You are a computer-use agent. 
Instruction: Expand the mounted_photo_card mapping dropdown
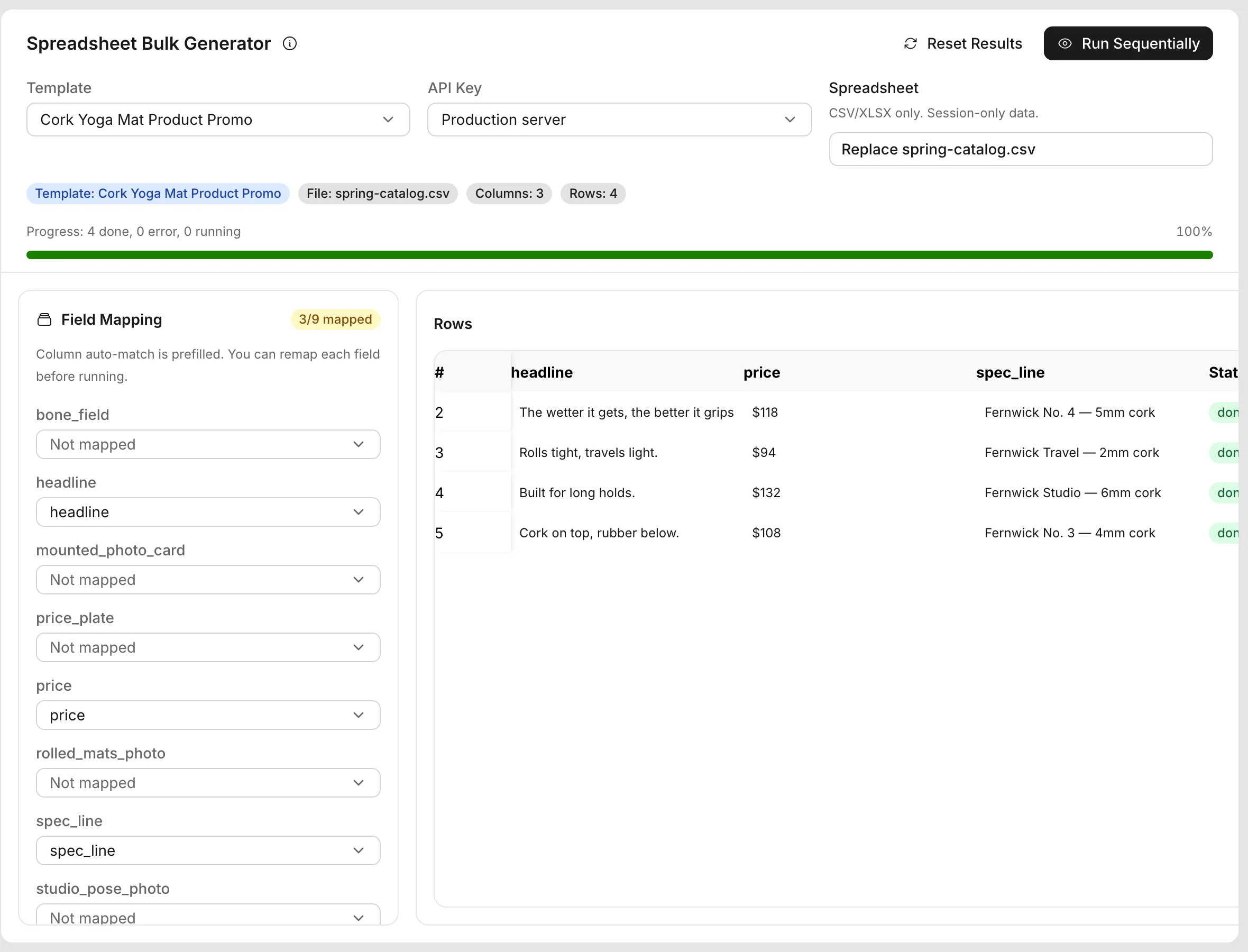pyautogui.click(x=208, y=580)
